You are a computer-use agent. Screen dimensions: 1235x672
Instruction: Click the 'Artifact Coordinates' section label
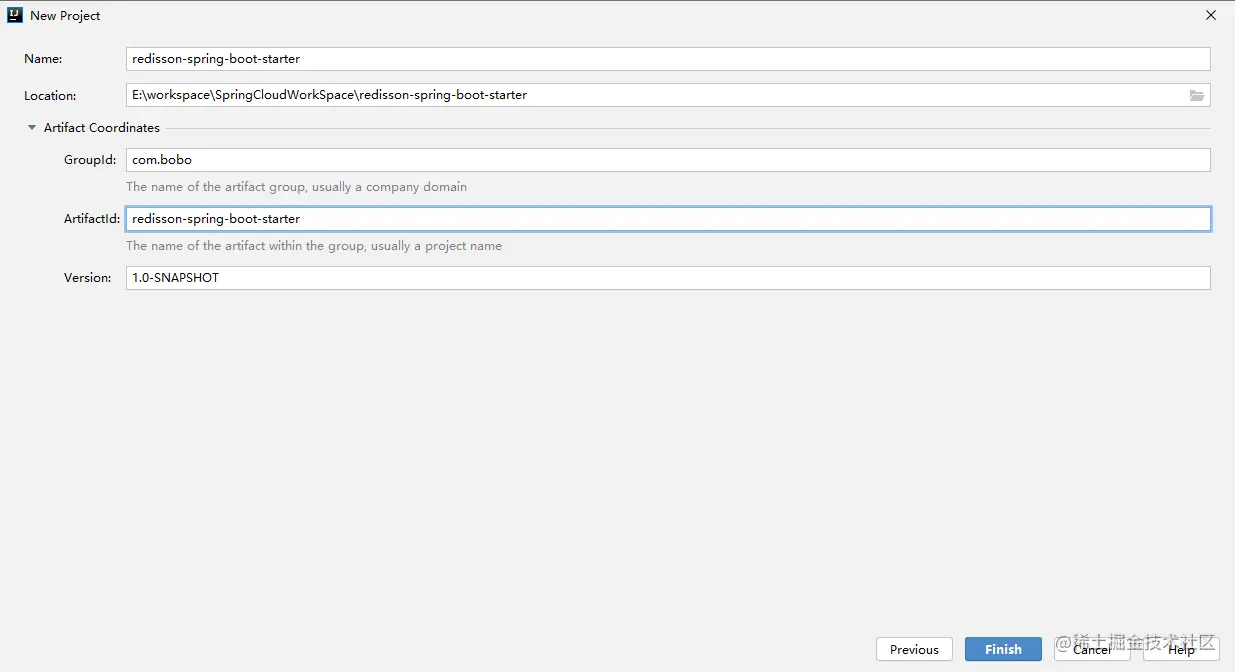pyautogui.click(x=102, y=128)
